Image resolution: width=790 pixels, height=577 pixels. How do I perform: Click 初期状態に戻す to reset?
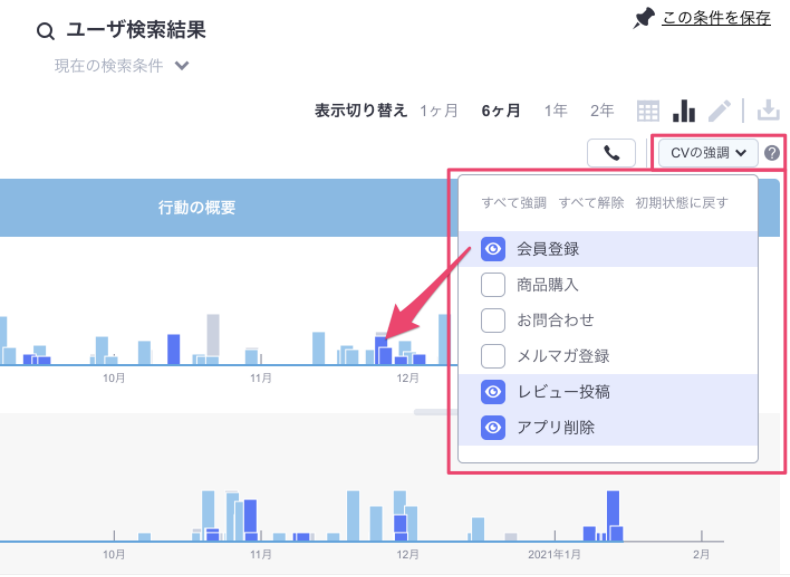click(682, 203)
